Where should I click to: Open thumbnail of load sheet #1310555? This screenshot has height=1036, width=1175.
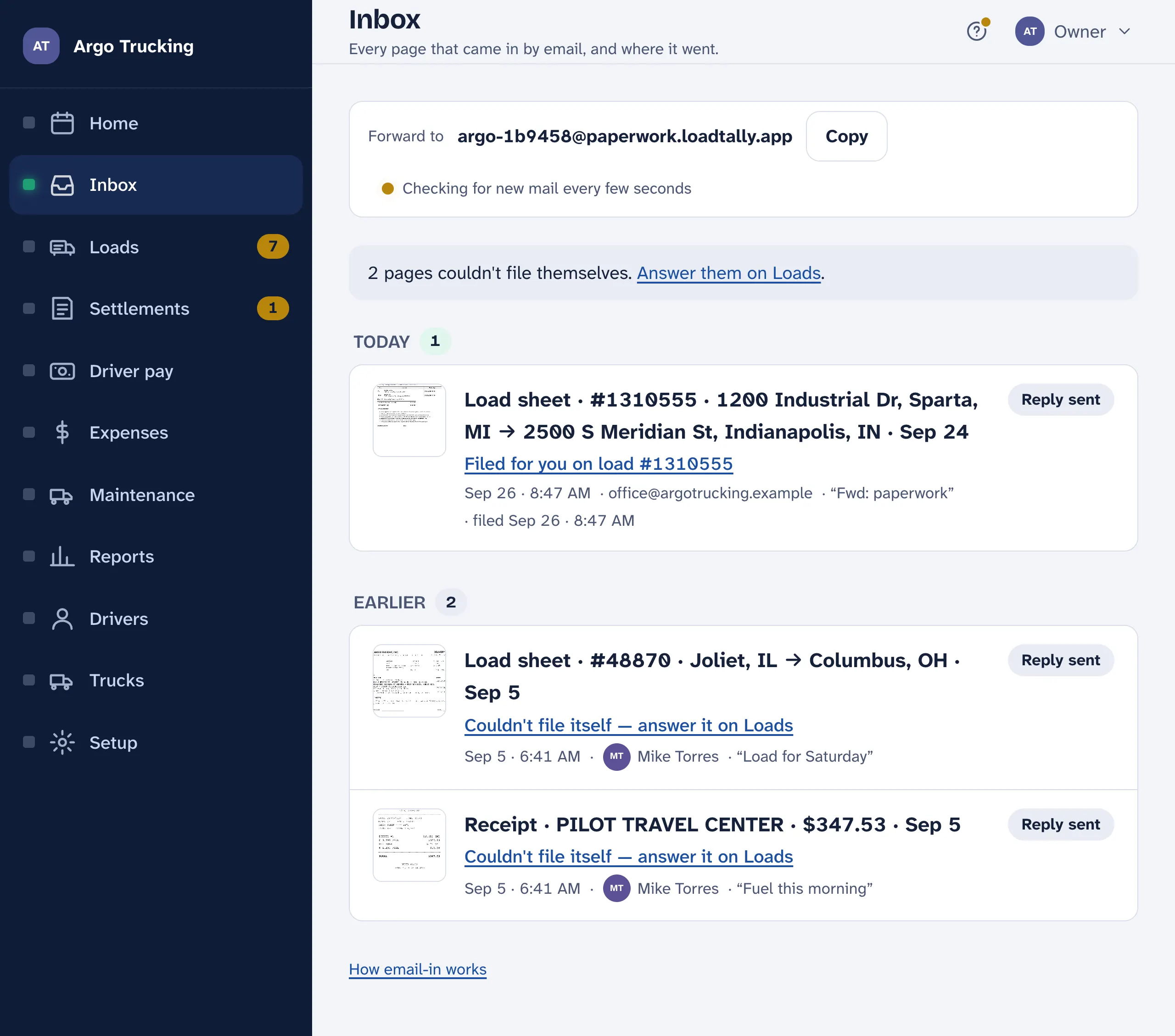click(x=409, y=420)
